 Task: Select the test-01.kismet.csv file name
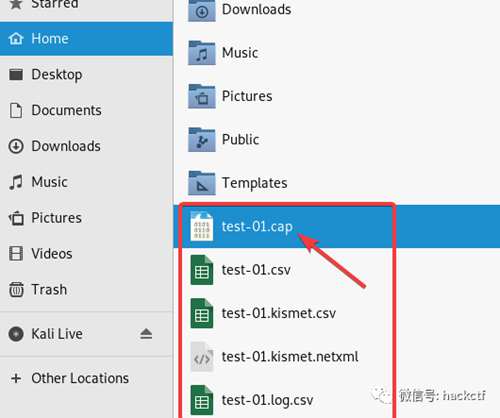pos(279,313)
